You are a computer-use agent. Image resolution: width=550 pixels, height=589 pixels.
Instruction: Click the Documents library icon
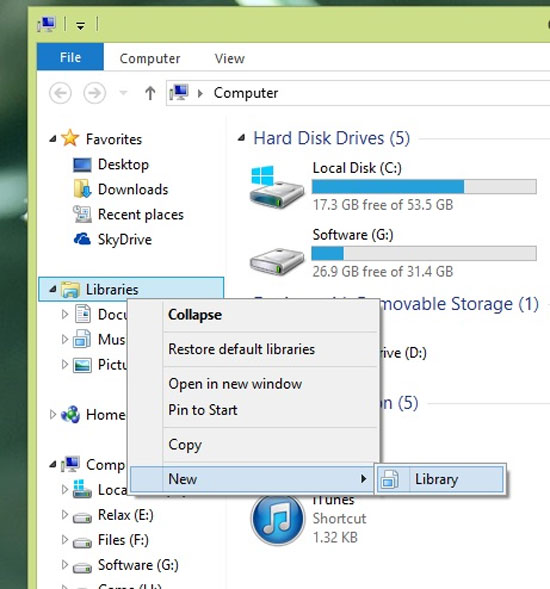click(83, 314)
